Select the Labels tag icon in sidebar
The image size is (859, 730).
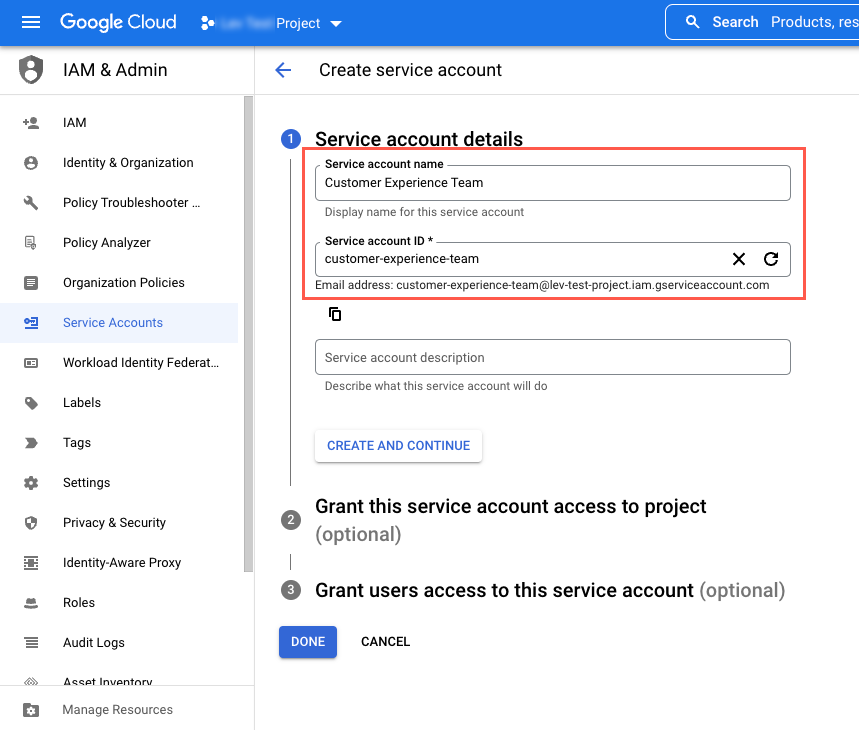coord(33,402)
